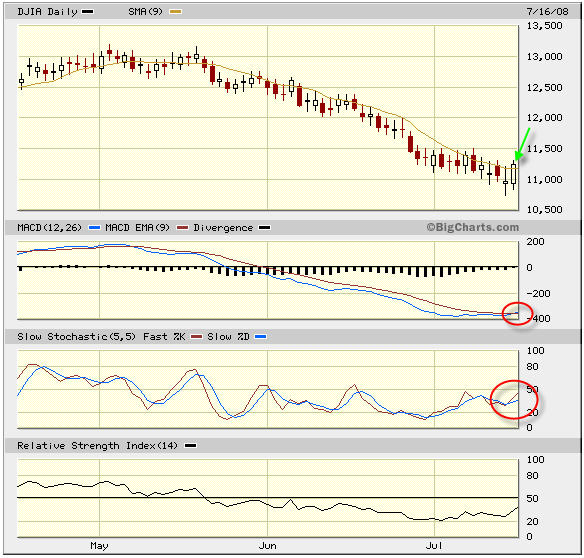This screenshot has width=584, height=558.
Task: Click the black Divergence legend swatch
Action: [264, 228]
